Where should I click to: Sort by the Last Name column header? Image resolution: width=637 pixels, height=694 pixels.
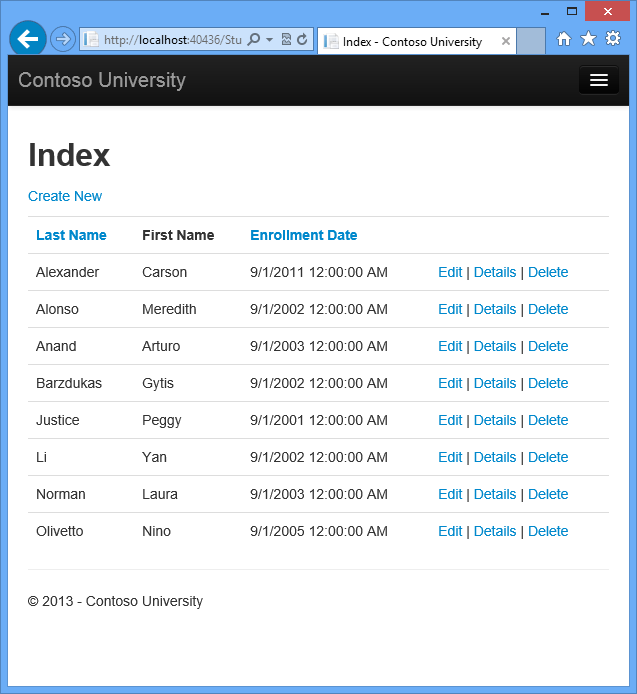71,235
